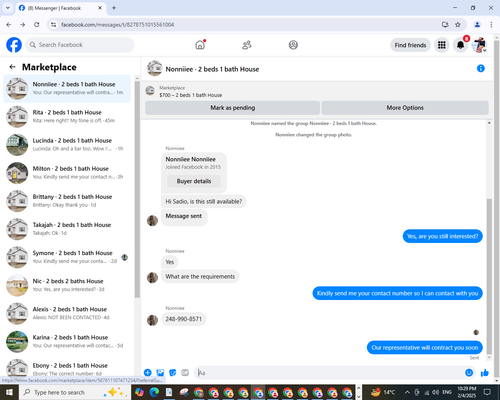Open the Facebook menu grid icon
This screenshot has height=400, width=500.
442,45
